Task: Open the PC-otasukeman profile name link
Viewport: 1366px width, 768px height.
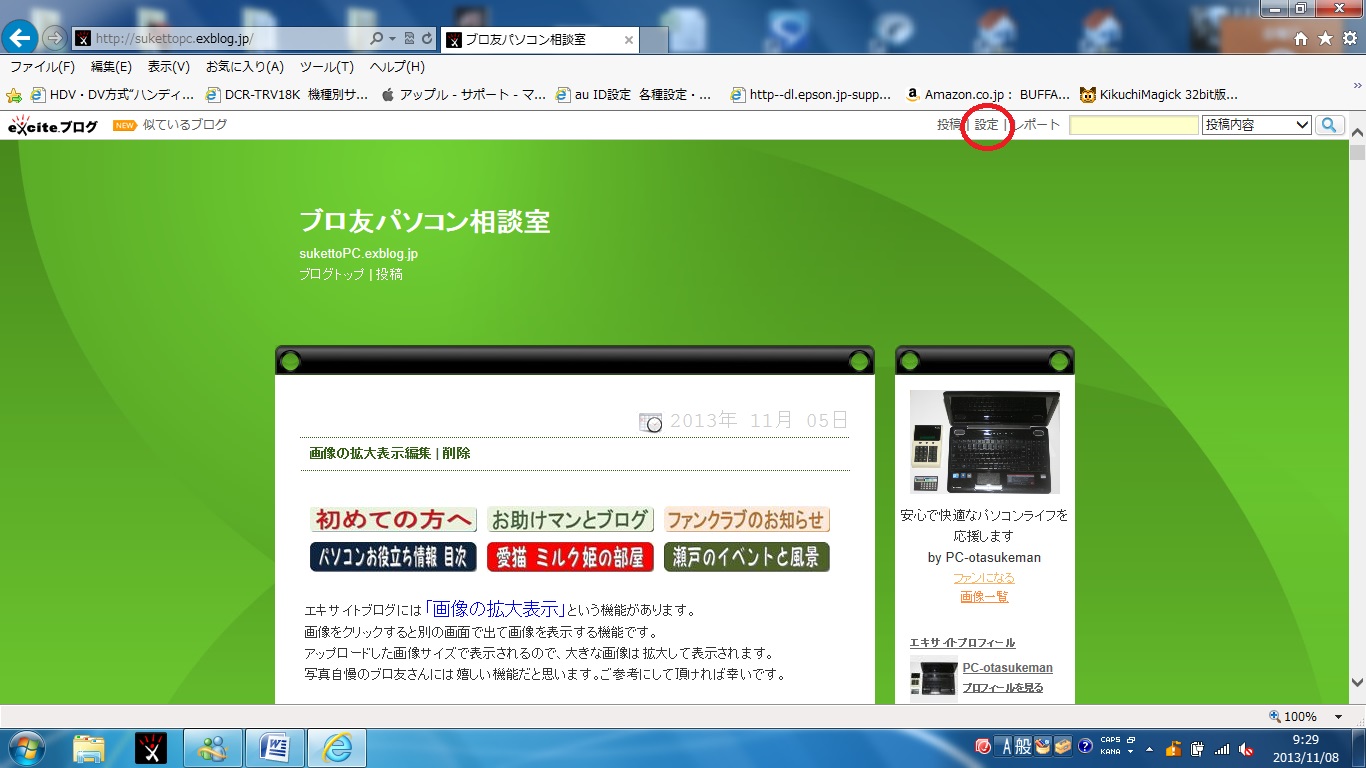Action: [x=1007, y=668]
